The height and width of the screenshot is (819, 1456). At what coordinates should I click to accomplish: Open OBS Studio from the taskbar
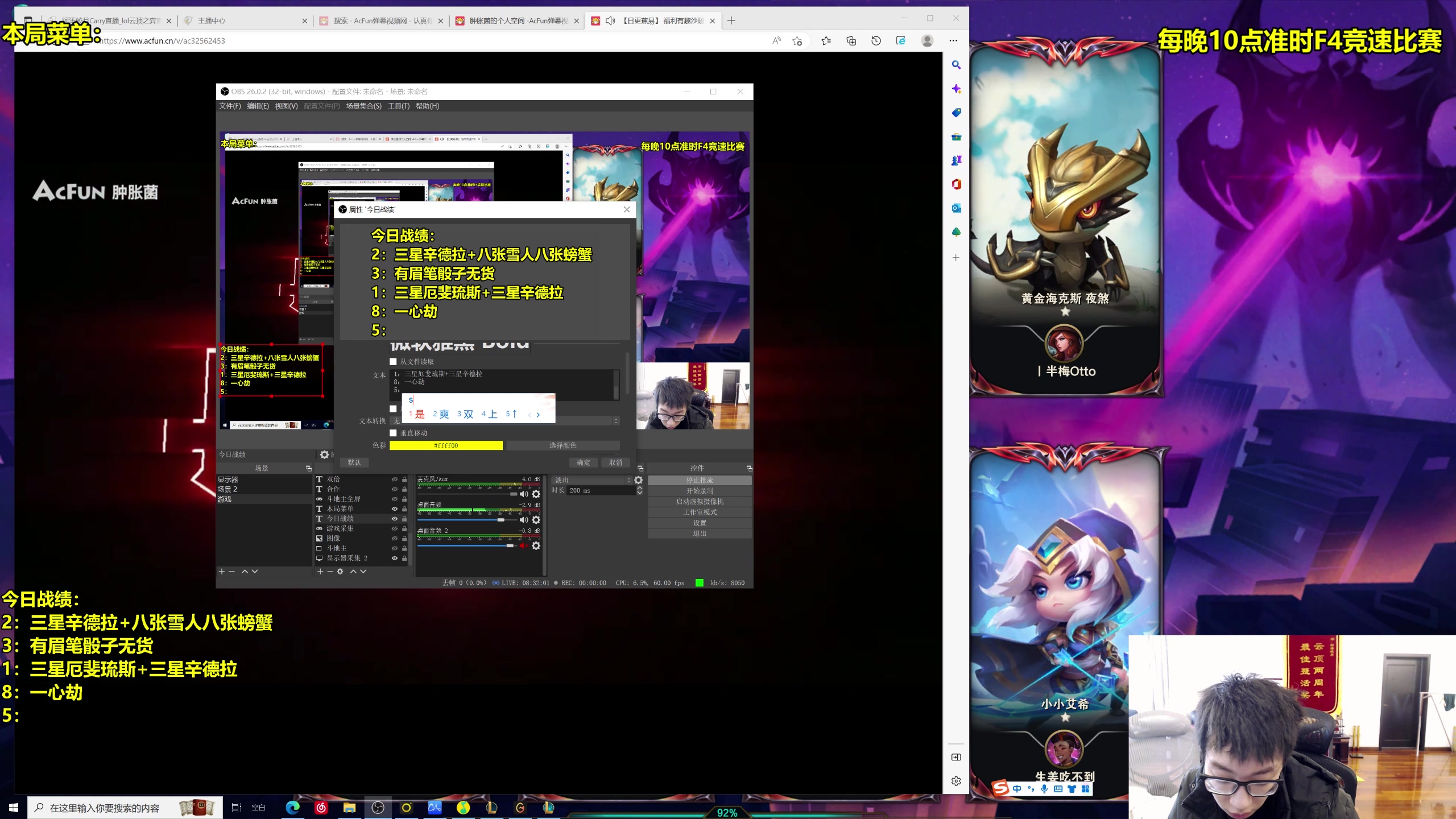click(x=378, y=808)
